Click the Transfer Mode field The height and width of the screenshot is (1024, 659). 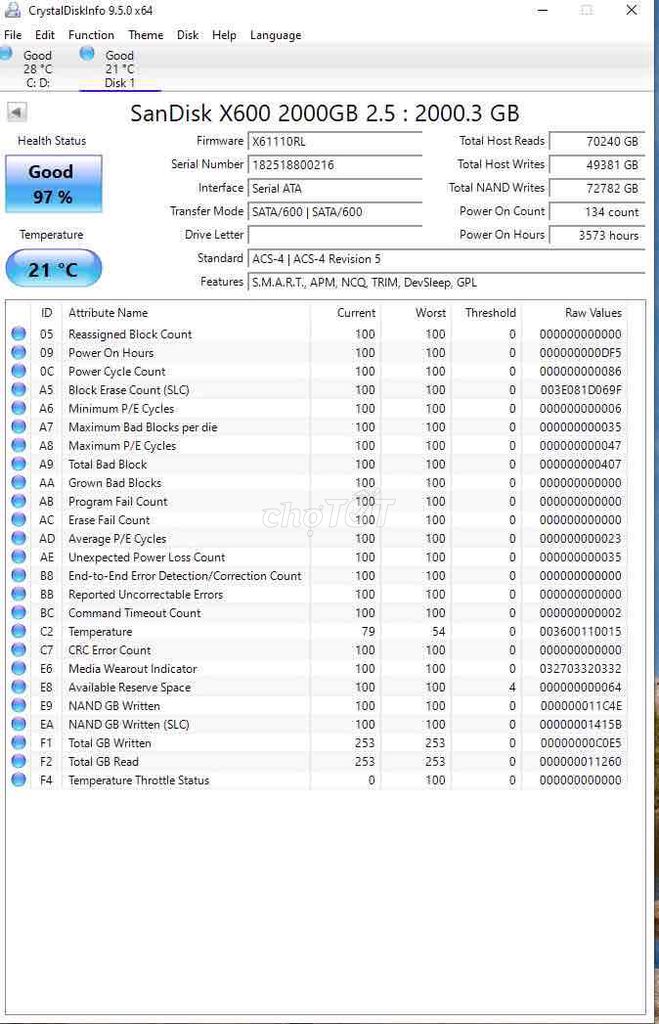click(335, 212)
